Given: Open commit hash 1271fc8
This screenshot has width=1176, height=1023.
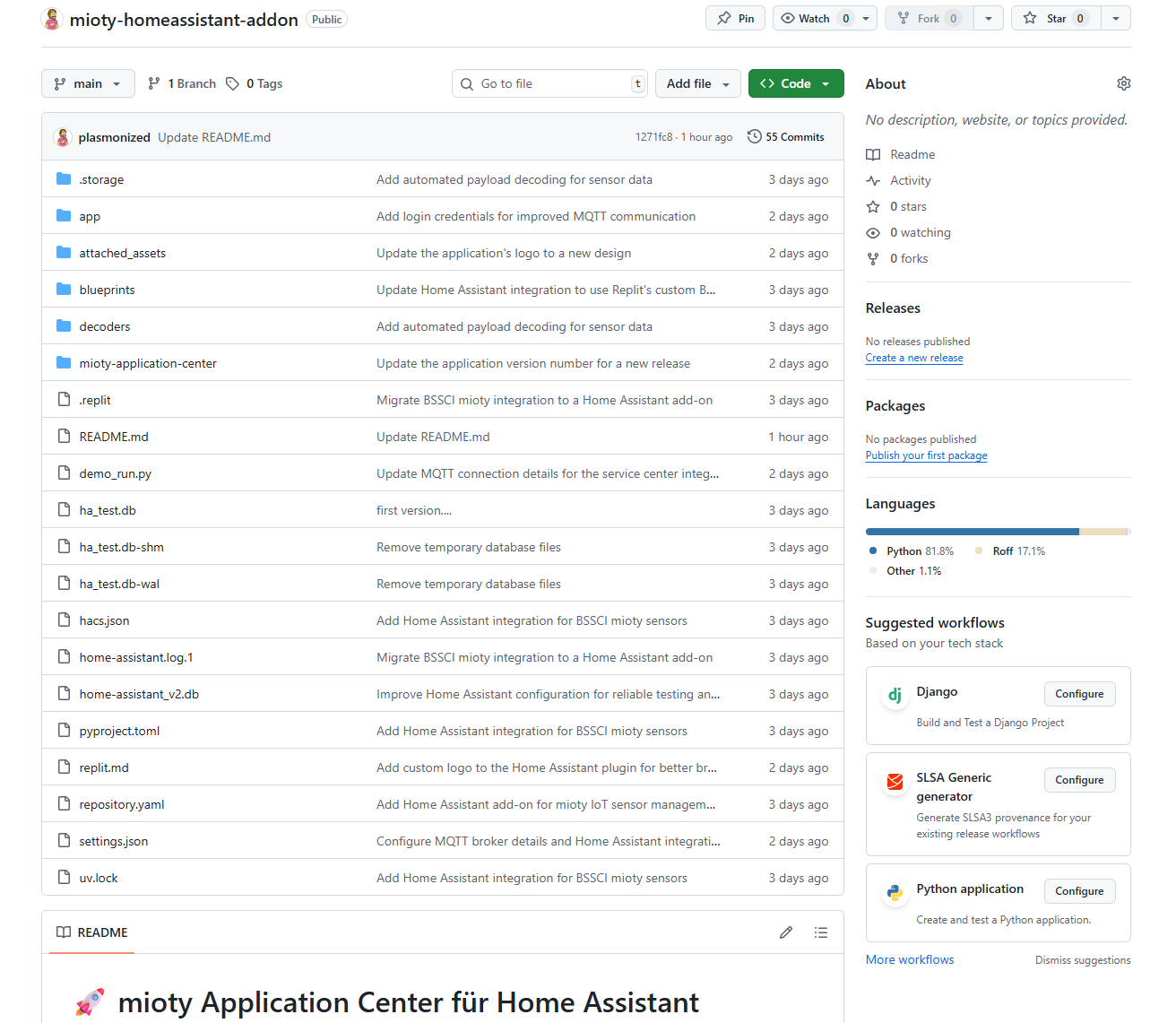Looking at the screenshot, I should coord(653,137).
